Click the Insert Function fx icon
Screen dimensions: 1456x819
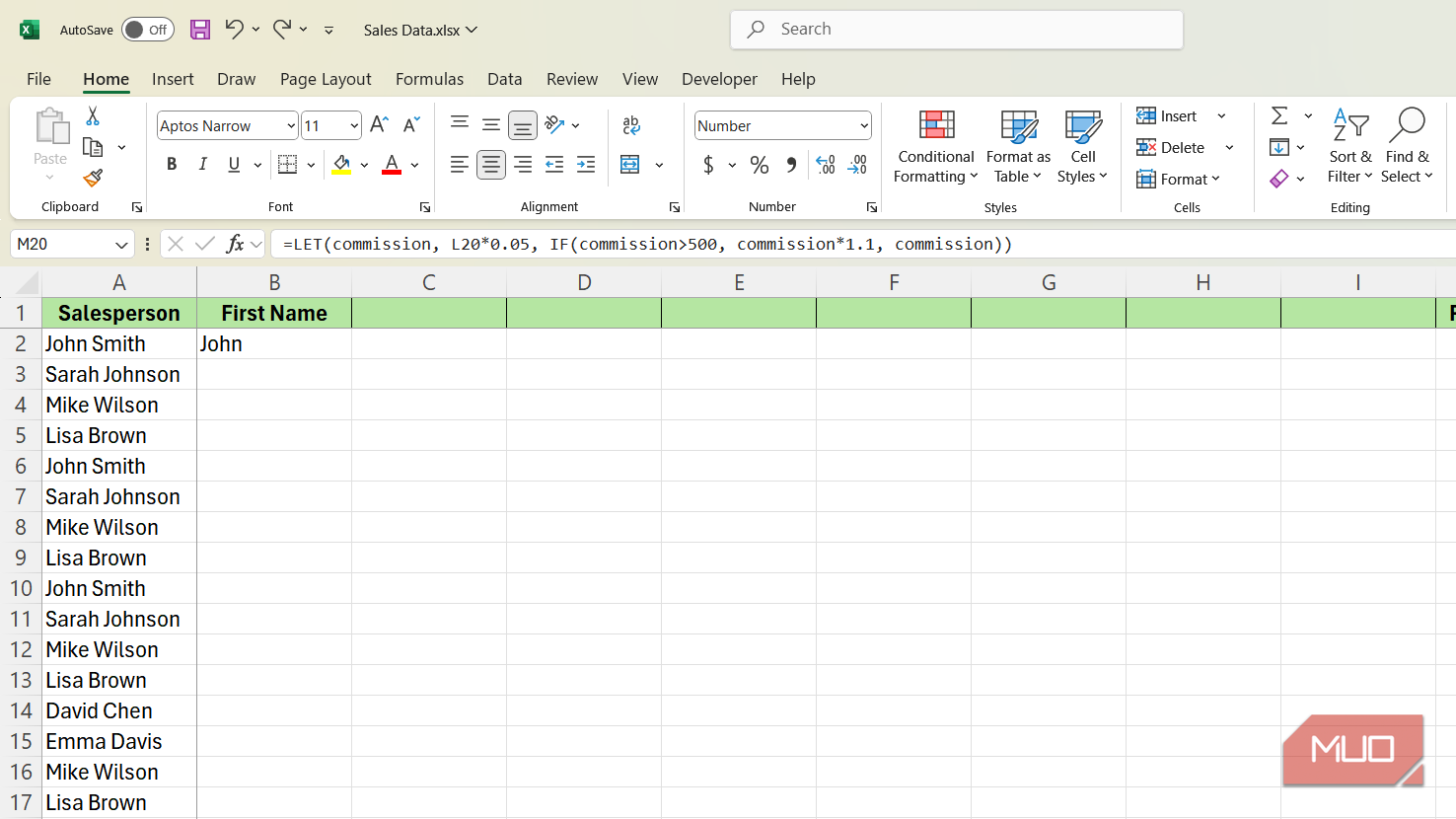click(x=235, y=244)
